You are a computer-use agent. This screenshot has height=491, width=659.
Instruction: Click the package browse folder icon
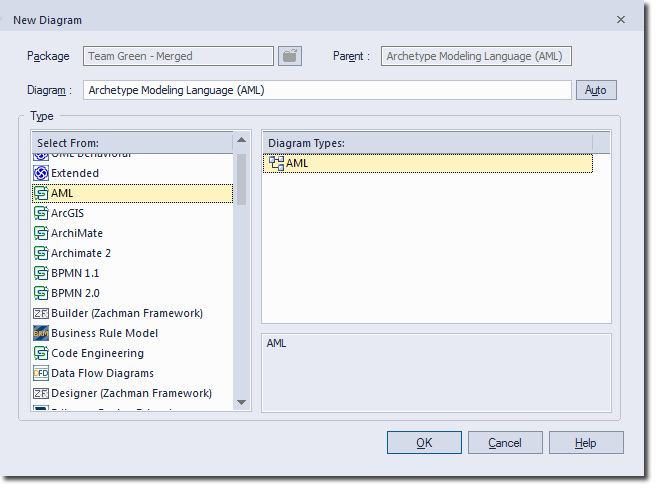(x=289, y=57)
